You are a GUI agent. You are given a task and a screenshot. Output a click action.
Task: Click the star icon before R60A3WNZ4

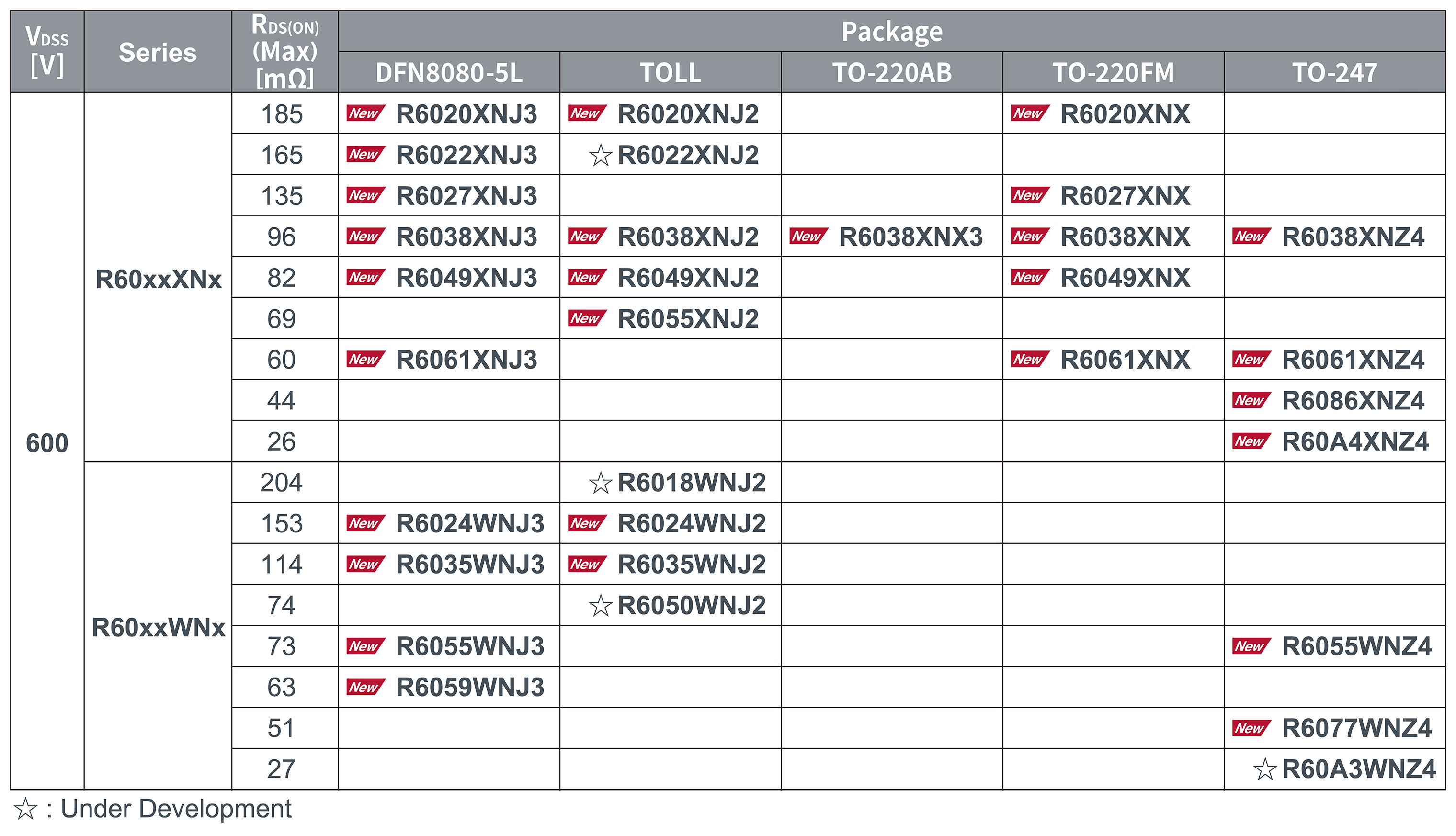click(1265, 769)
